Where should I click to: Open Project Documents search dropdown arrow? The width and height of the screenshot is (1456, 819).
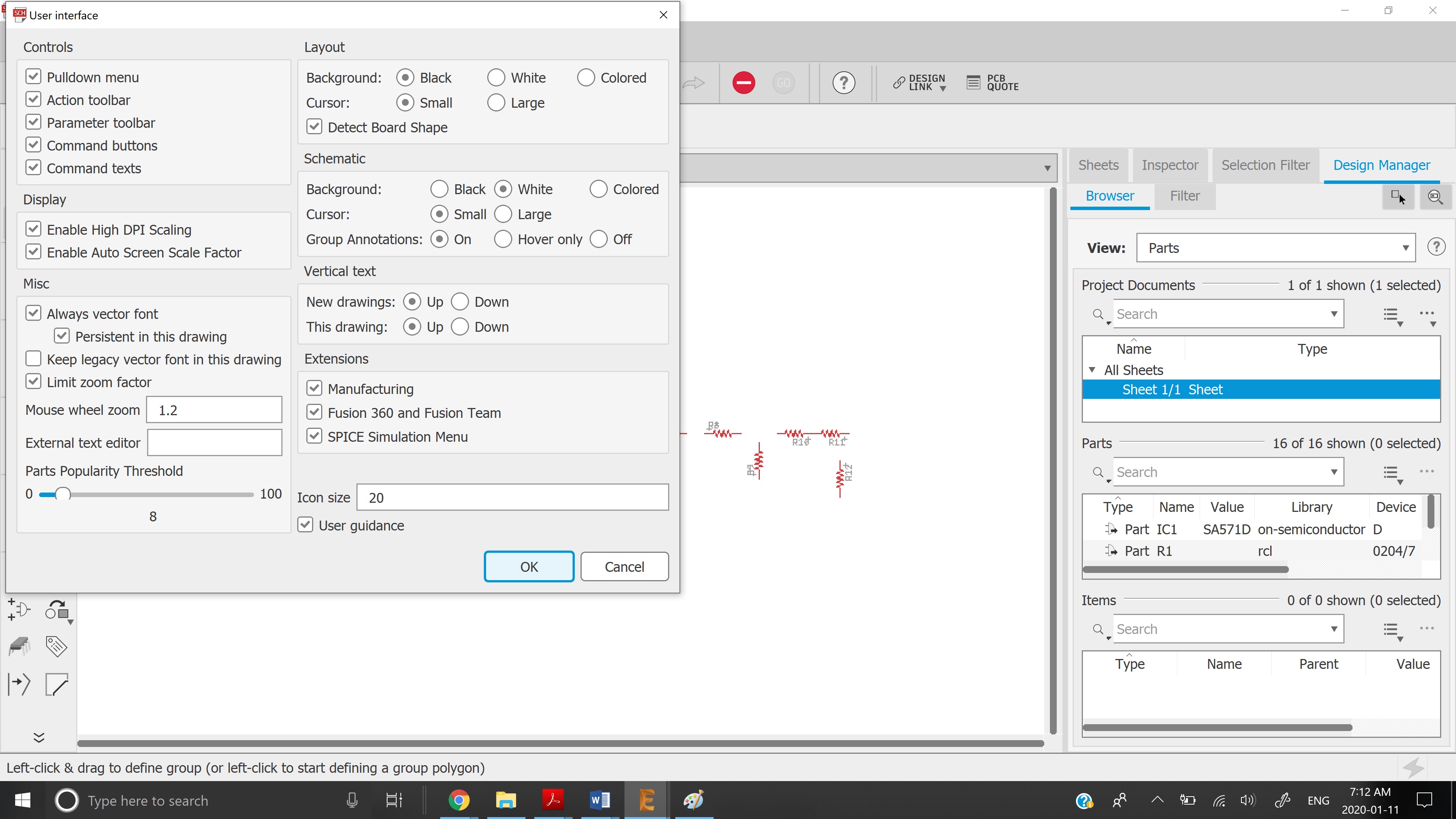pos(1334,314)
